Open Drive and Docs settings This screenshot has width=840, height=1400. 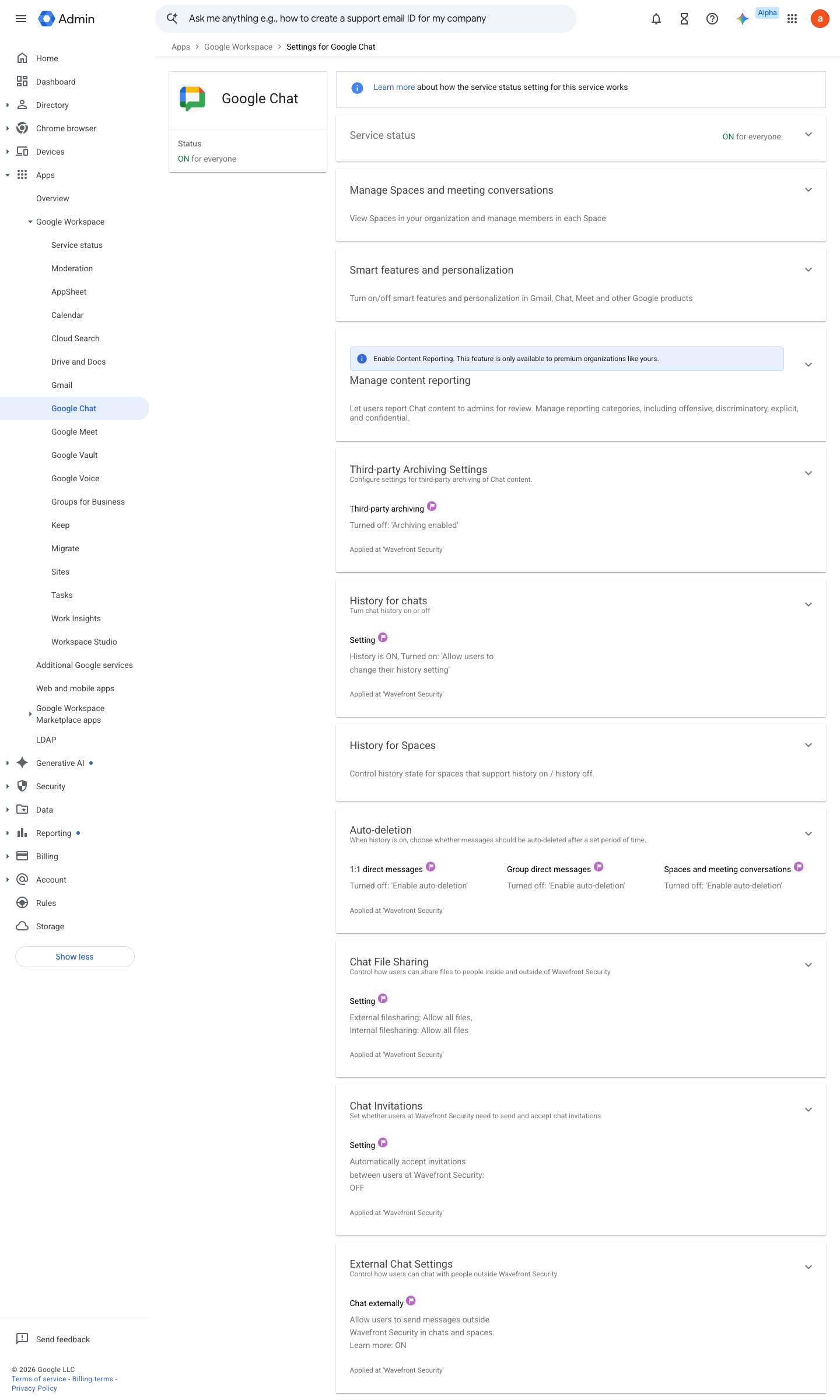pyautogui.click(x=79, y=362)
